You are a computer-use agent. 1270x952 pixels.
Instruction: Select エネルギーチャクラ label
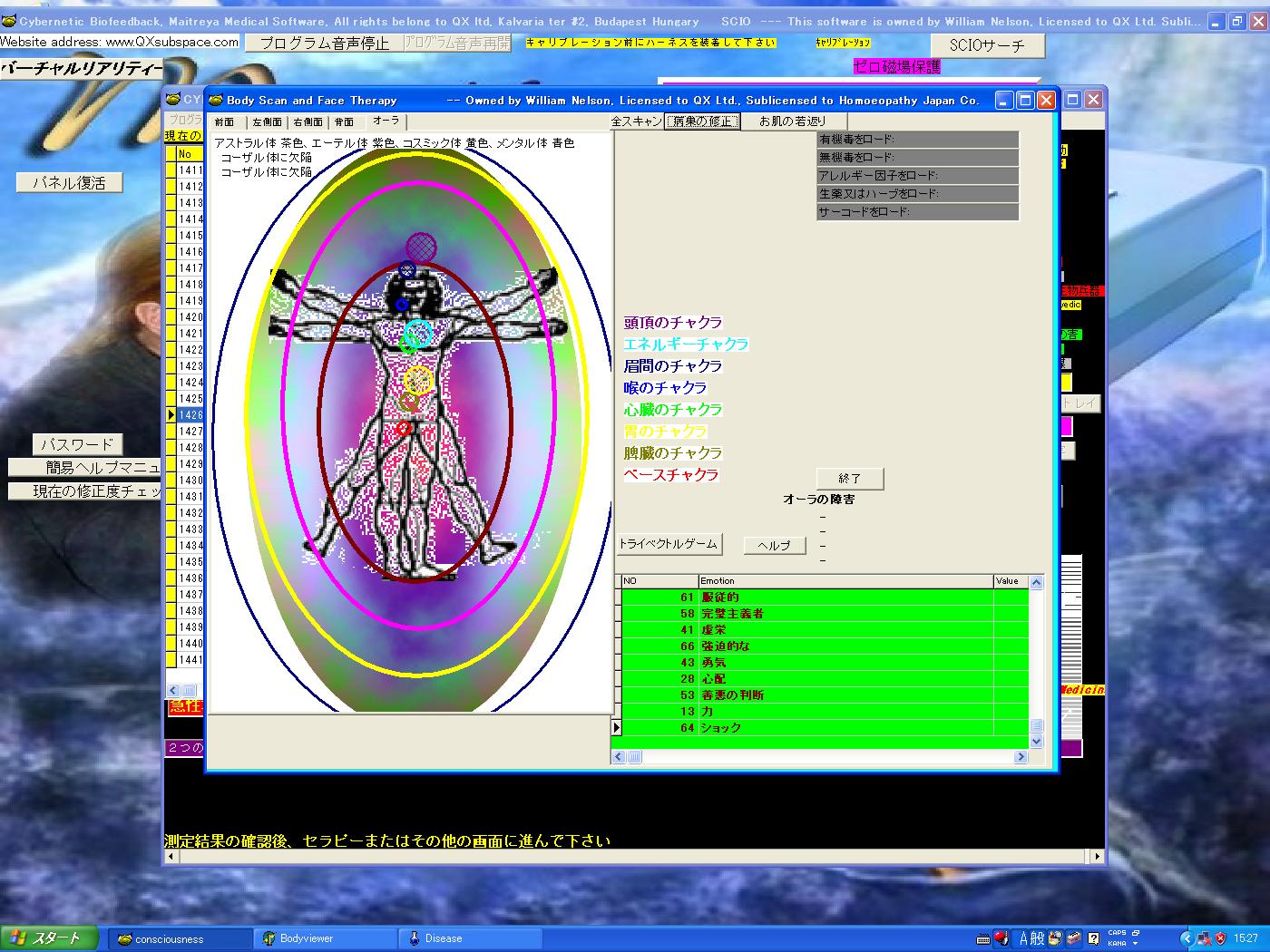point(686,345)
